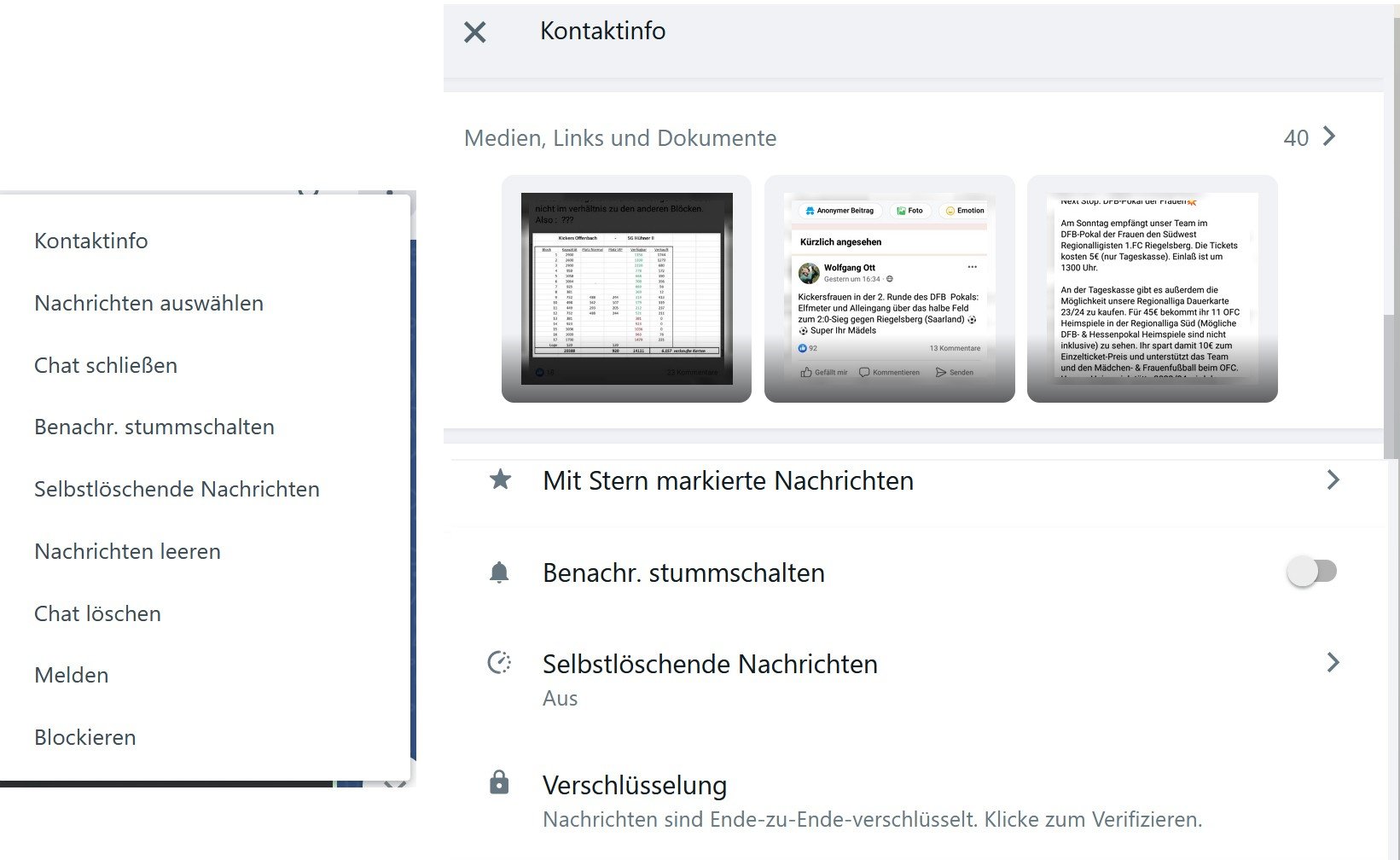
Task: Choose Nachrichten leeren menu option
Action: click(127, 551)
